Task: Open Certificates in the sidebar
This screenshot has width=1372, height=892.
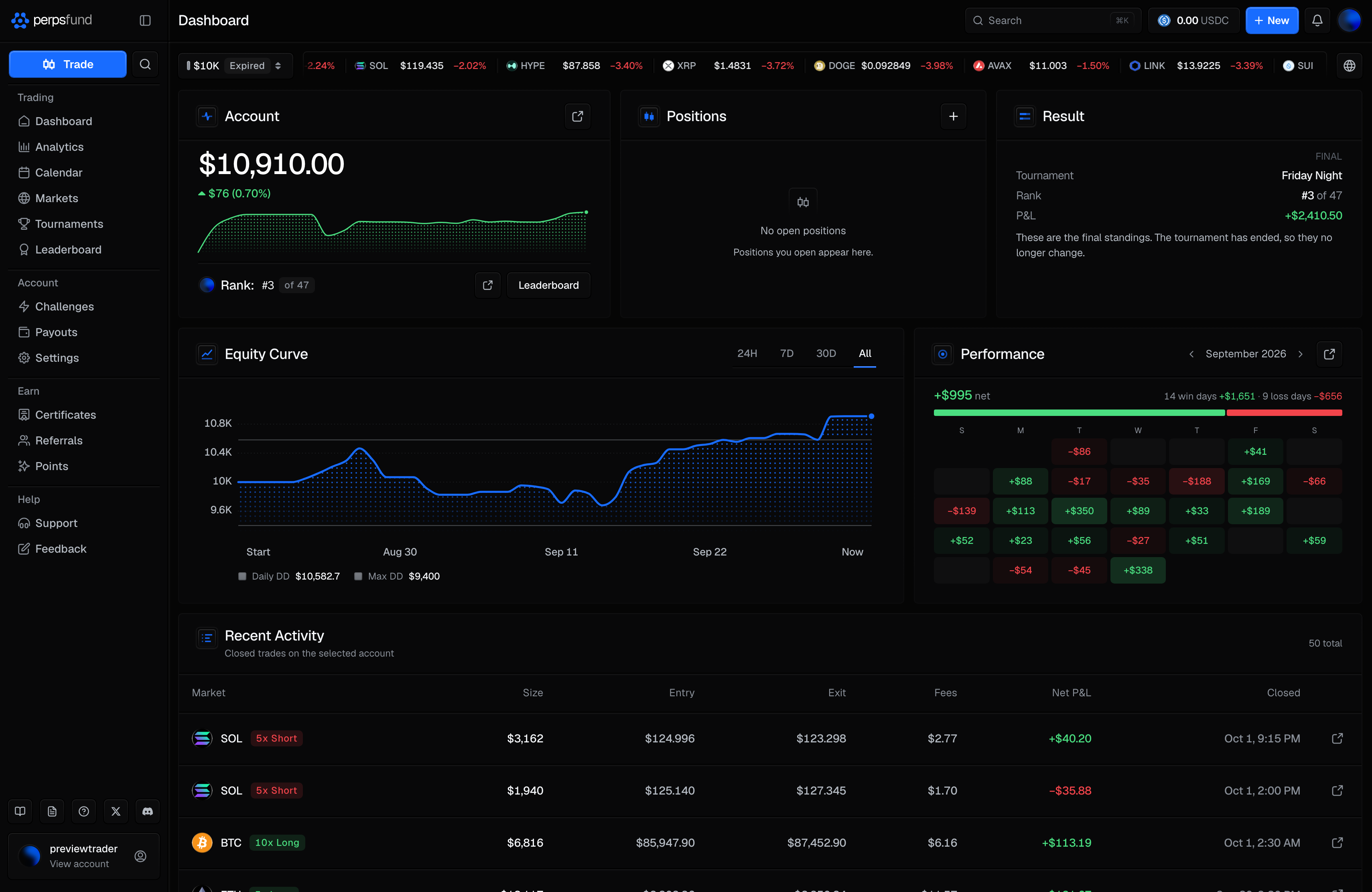Action: [x=83, y=415]
